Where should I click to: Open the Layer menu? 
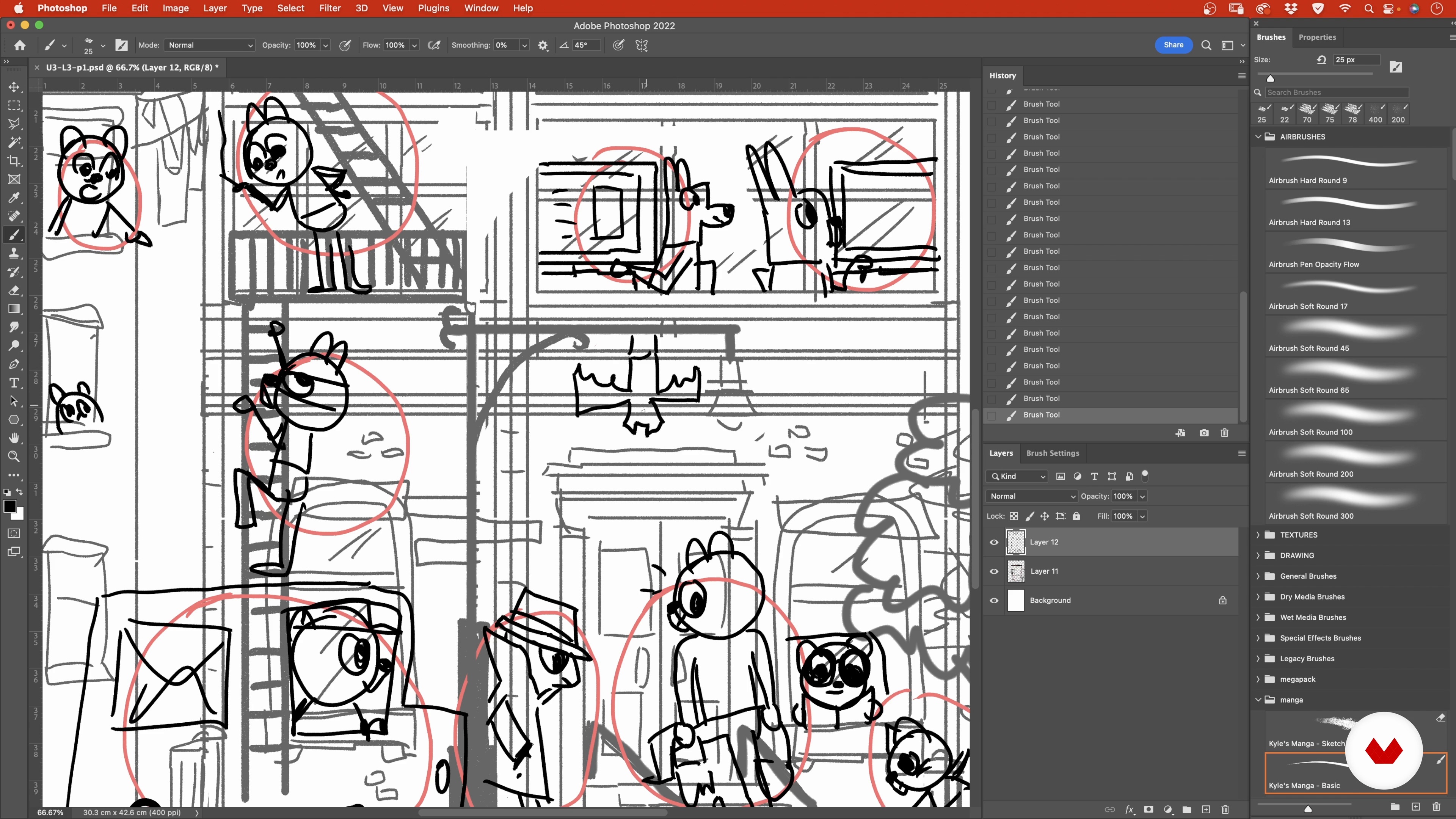click(x=215, y=8)
